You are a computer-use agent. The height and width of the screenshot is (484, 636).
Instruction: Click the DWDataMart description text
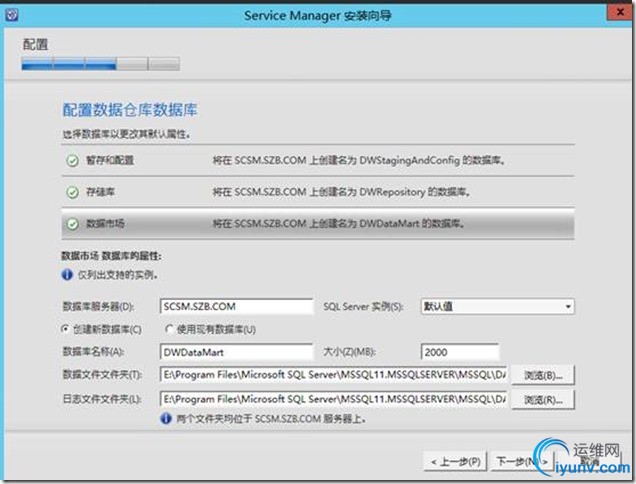[x=339, y=224]
